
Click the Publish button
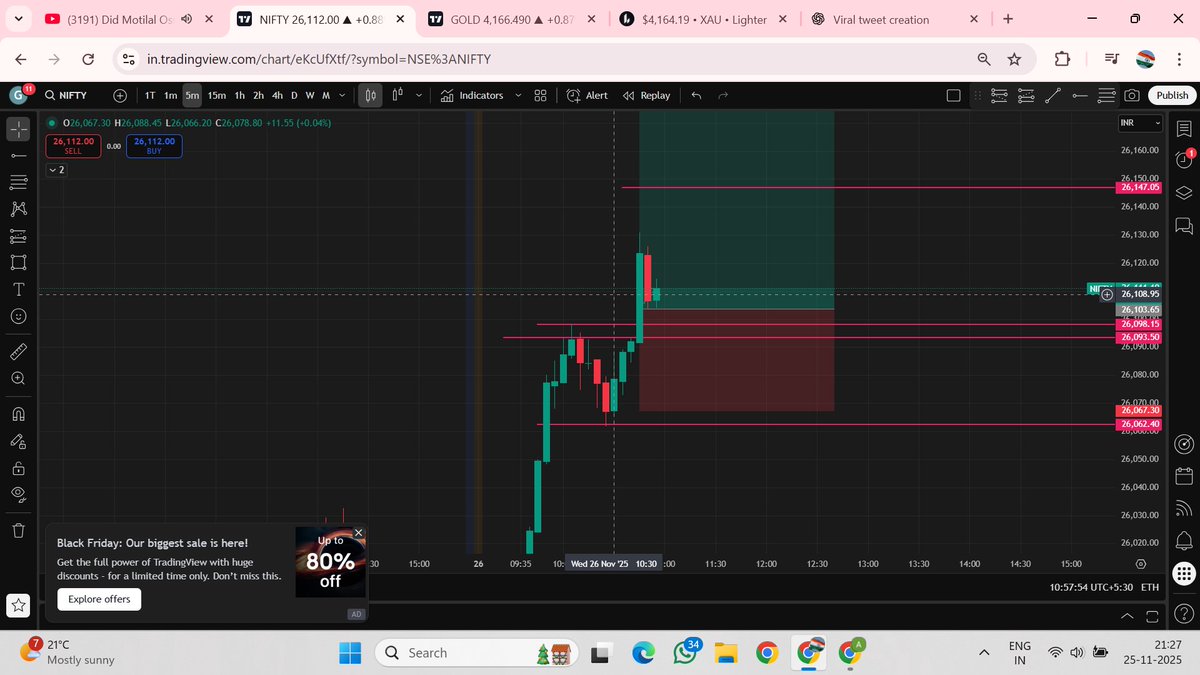point(1171,95)
